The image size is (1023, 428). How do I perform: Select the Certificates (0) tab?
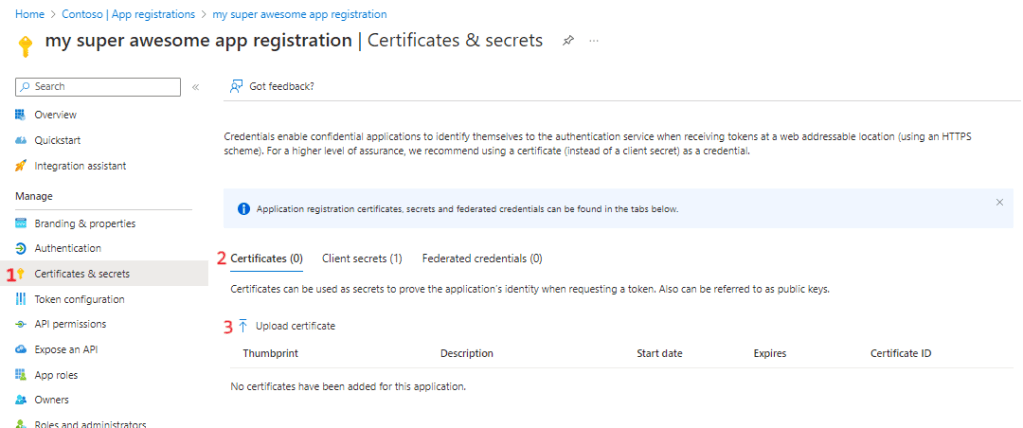(x=266, y=258)
